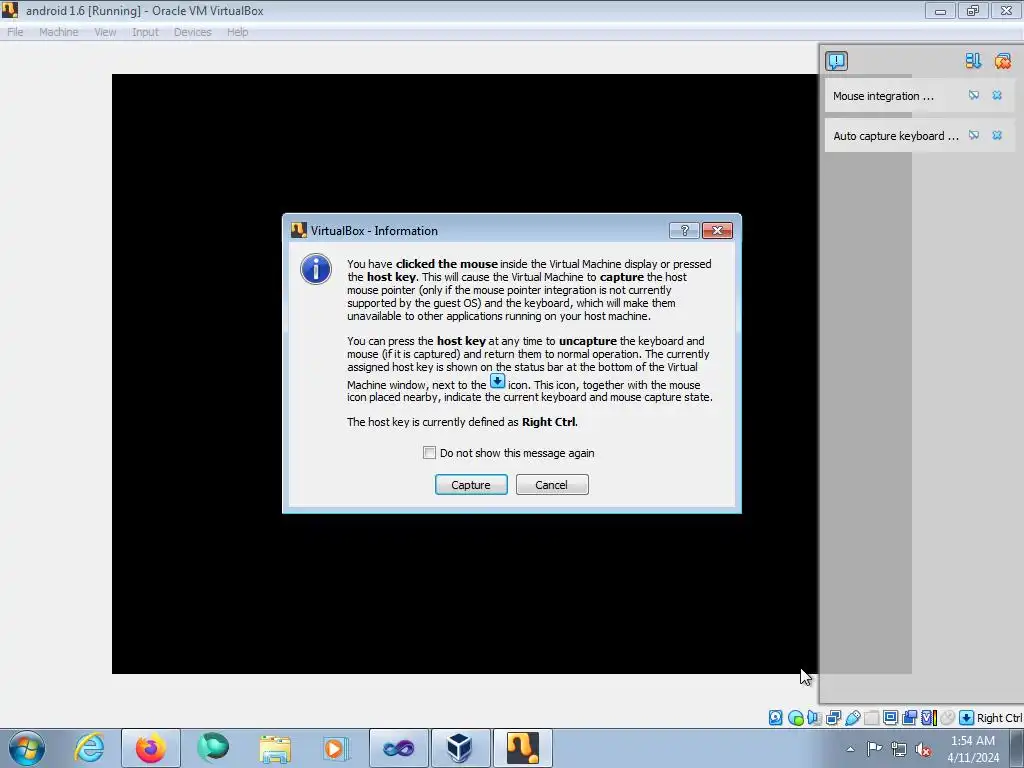Click the optical disk status icon
The height and width of the screenshot is (768, 1024).
(795, 718)
